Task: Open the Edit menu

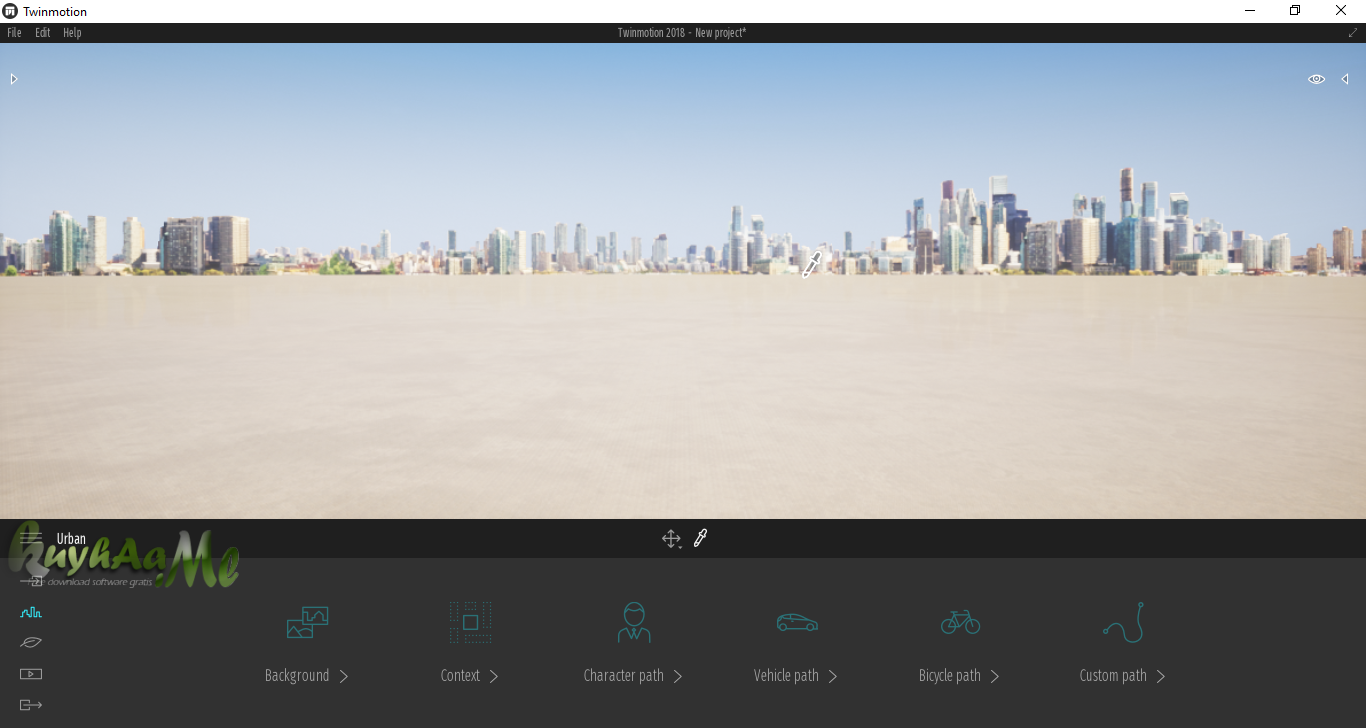Action: [x=43, y=33]
